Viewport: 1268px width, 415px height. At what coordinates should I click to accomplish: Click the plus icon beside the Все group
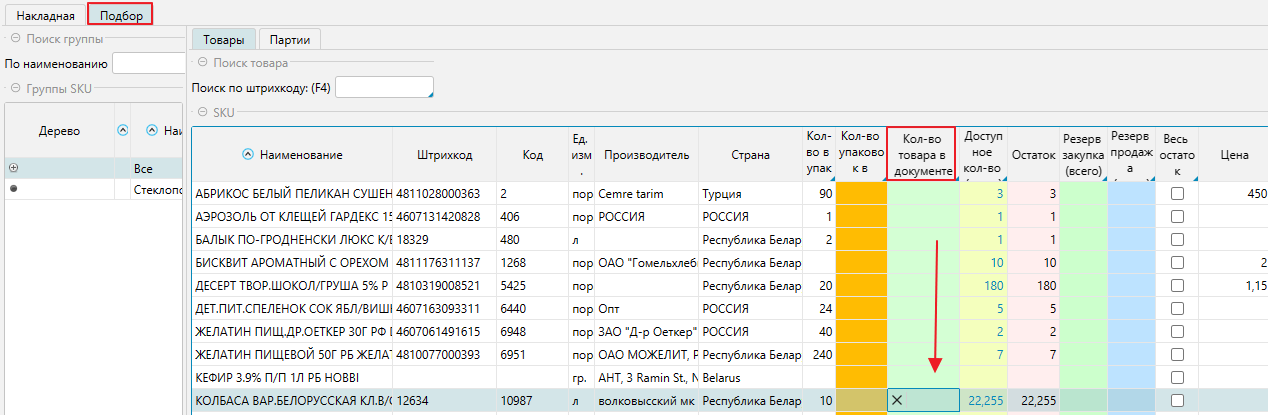(x=13, y=168)
